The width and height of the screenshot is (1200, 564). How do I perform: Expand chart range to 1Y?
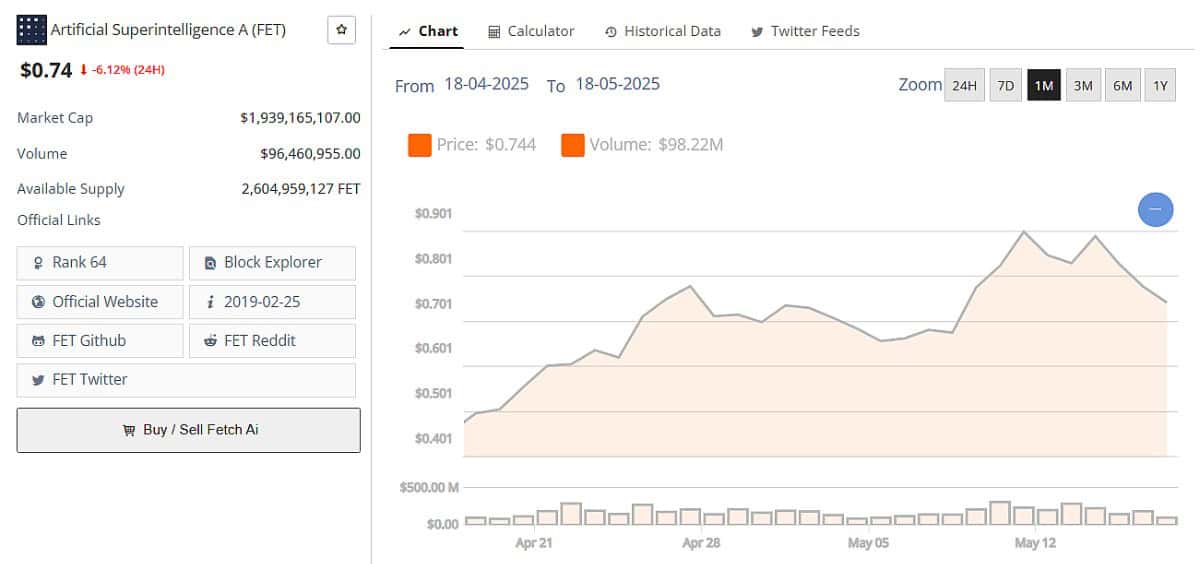coord(1160,85)
